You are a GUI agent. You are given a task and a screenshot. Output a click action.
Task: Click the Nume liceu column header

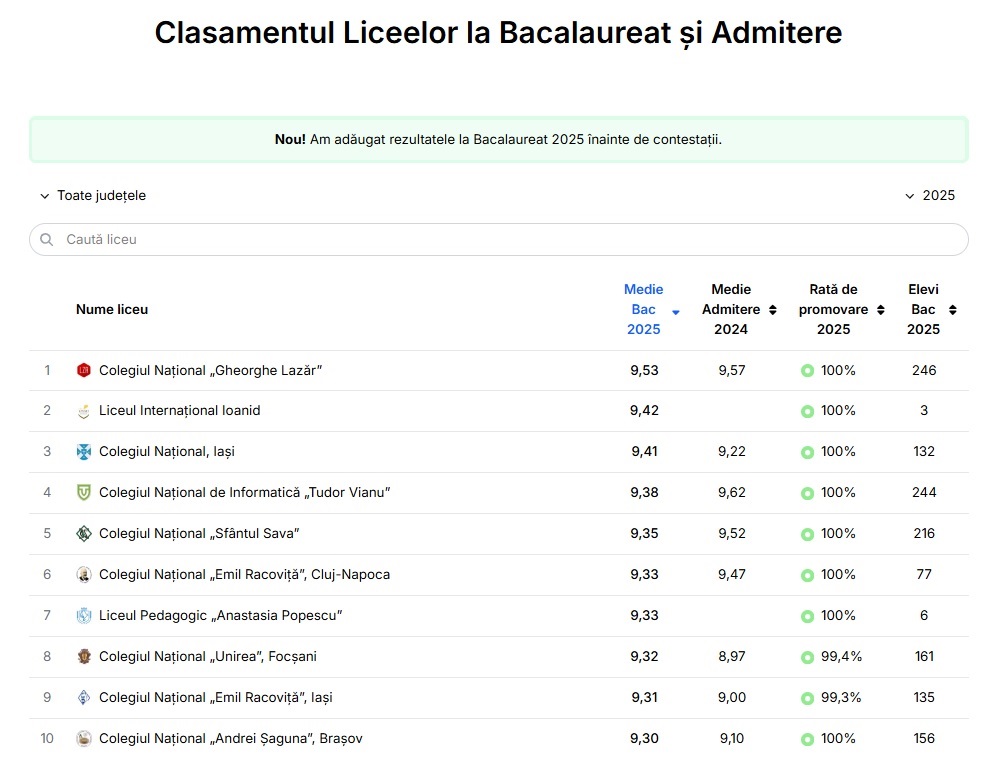coord(112,309)
